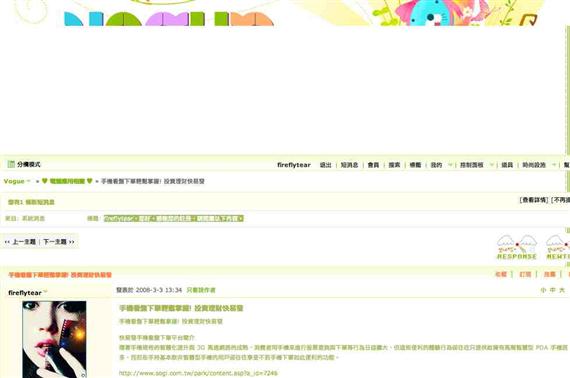Expand the 時尚設施 dropdown arrow
Image resolution: width=570 pixels, height=378 pixels.
pyautogui.click(x=554, y=165)
